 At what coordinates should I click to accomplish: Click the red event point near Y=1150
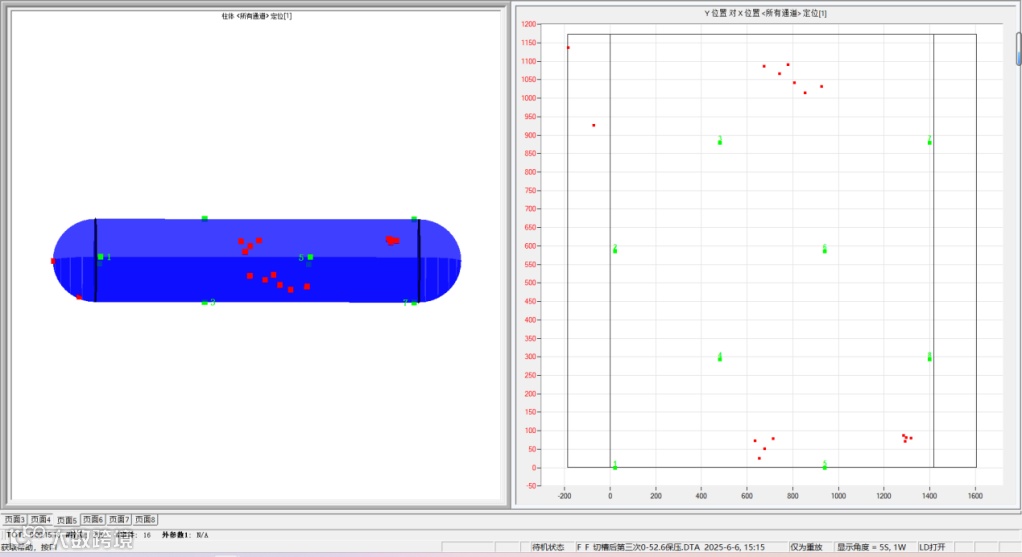tap(568, 48)
